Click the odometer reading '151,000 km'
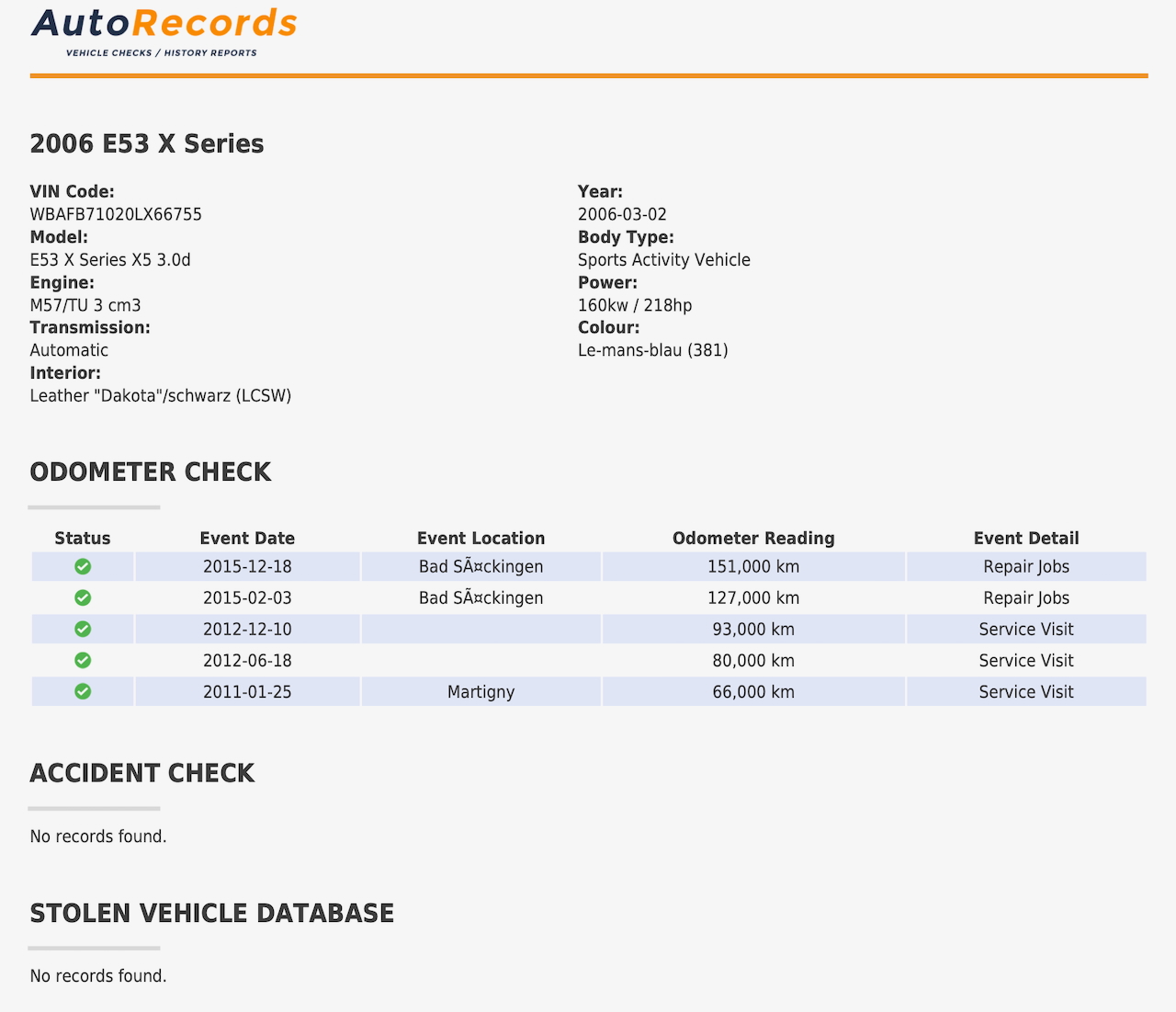 tap(753, 566)
